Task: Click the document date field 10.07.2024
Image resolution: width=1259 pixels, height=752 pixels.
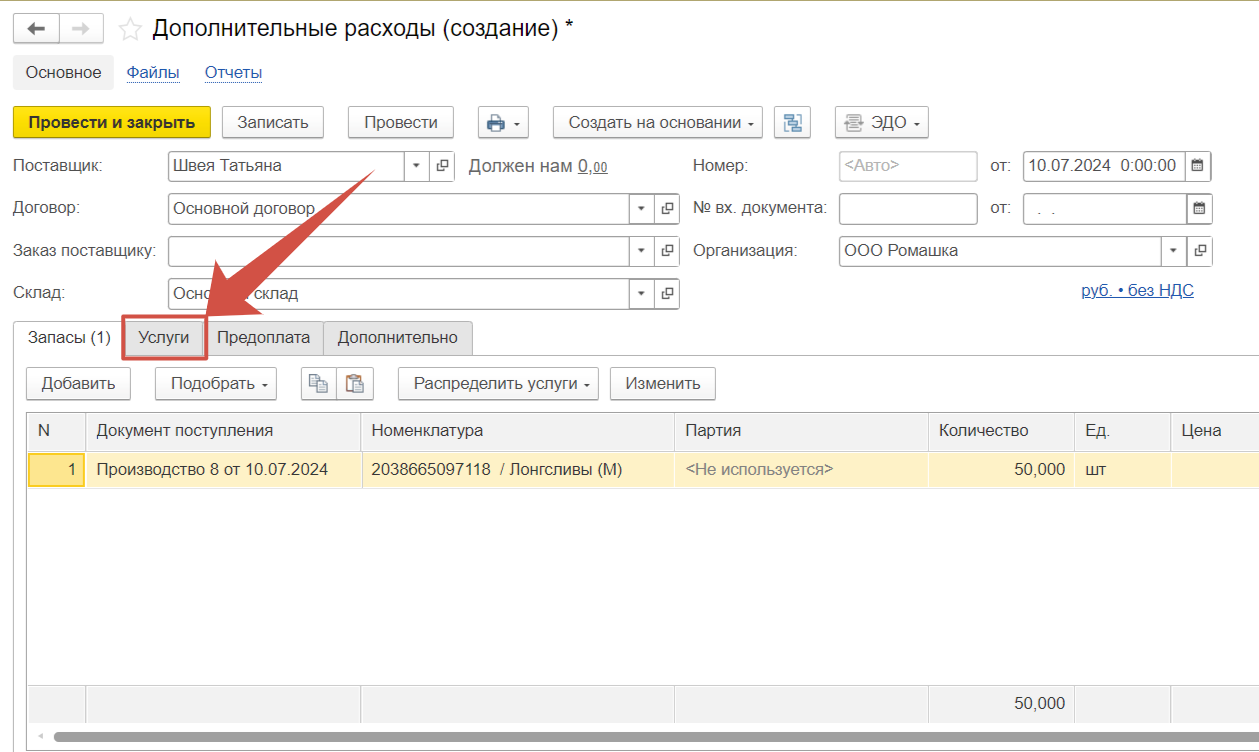Action: point(1104,166)
